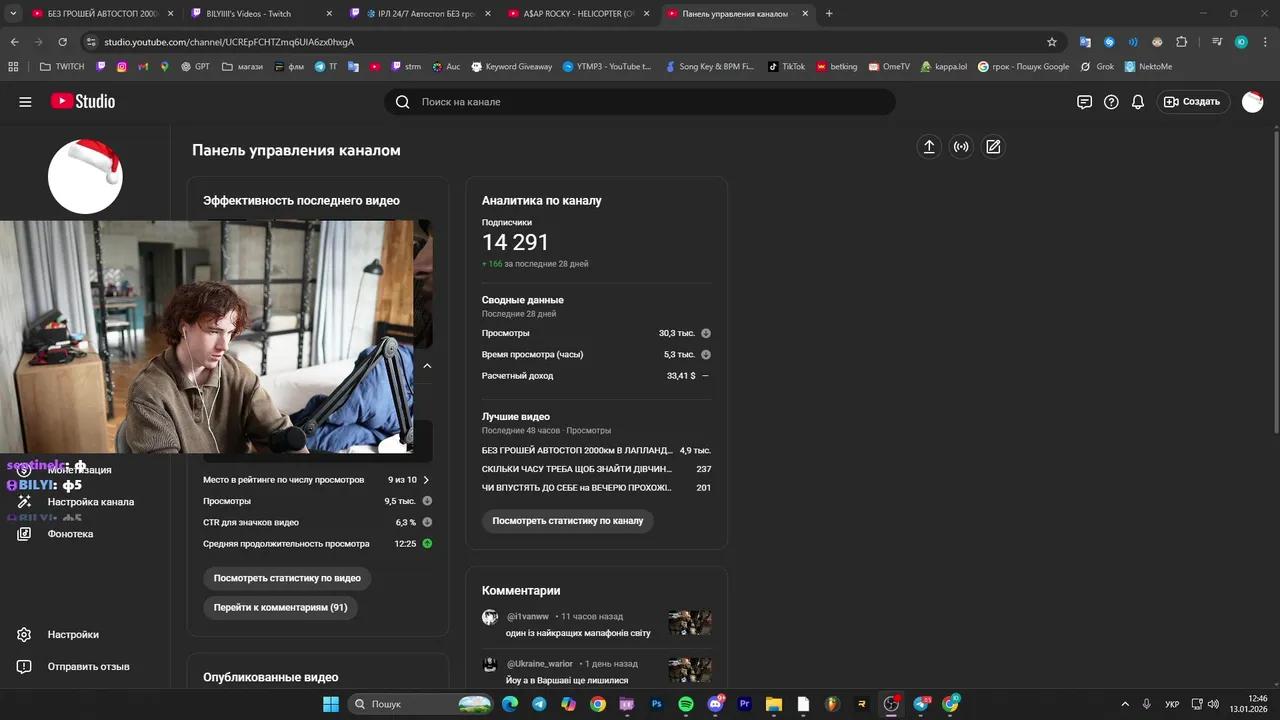Reload the page
1280x720 pixels.
point(62,42)
